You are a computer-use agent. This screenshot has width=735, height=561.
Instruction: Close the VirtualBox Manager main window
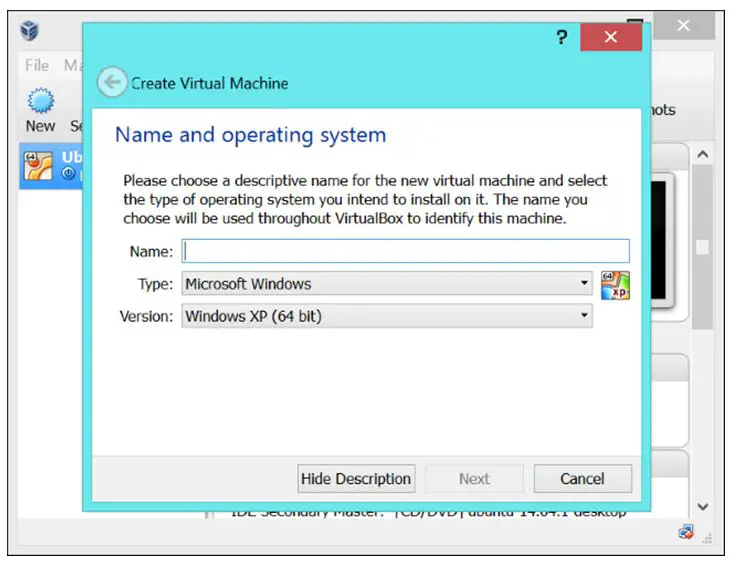coord(684,25)
